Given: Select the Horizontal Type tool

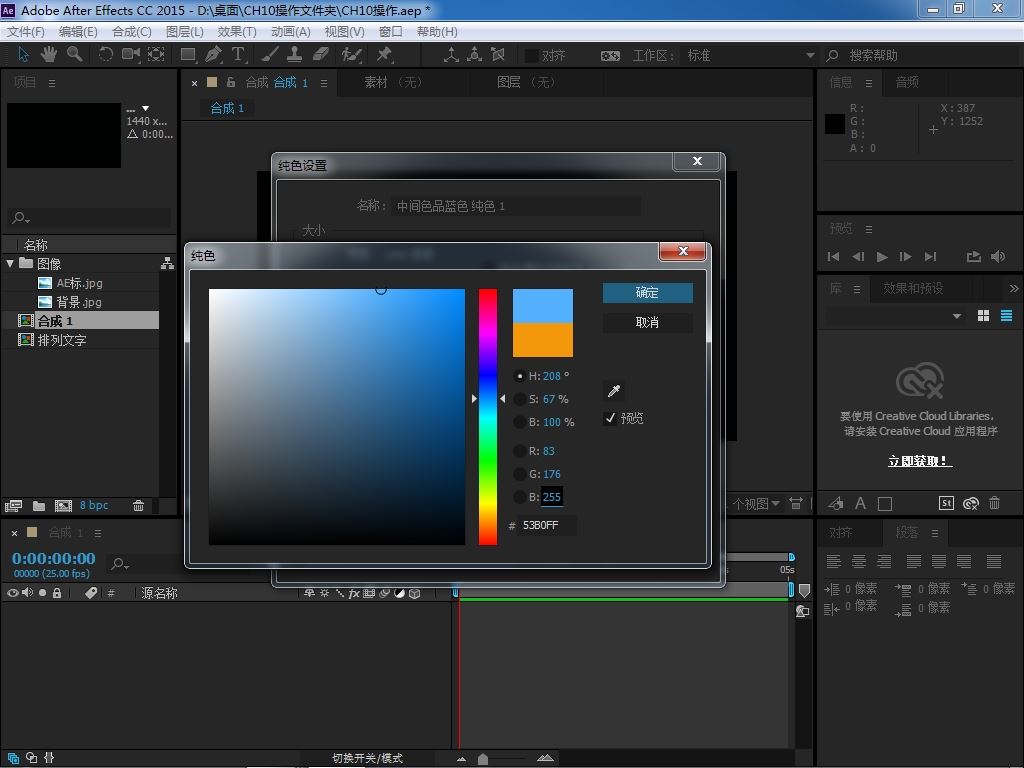Looking at the screenshot, I should [x=238, y=54].
